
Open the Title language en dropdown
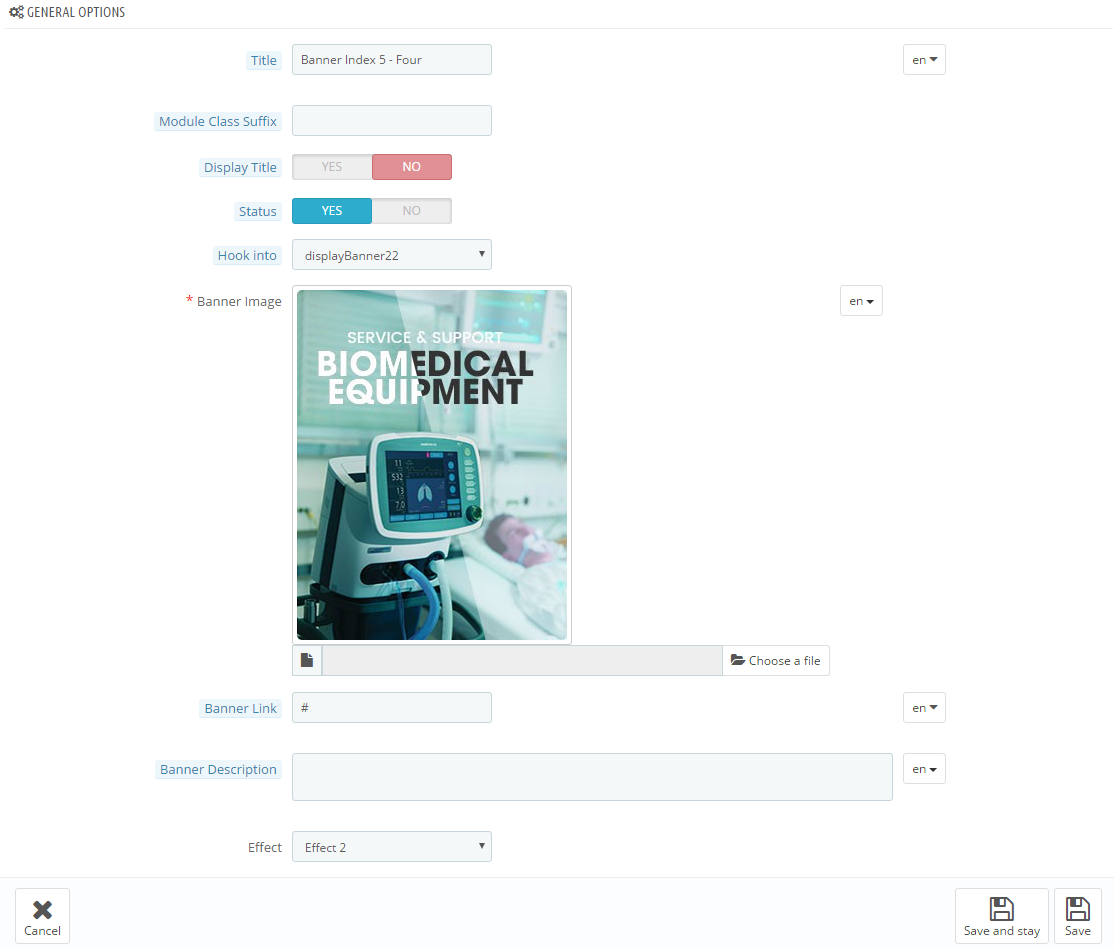tap(924, 60)
